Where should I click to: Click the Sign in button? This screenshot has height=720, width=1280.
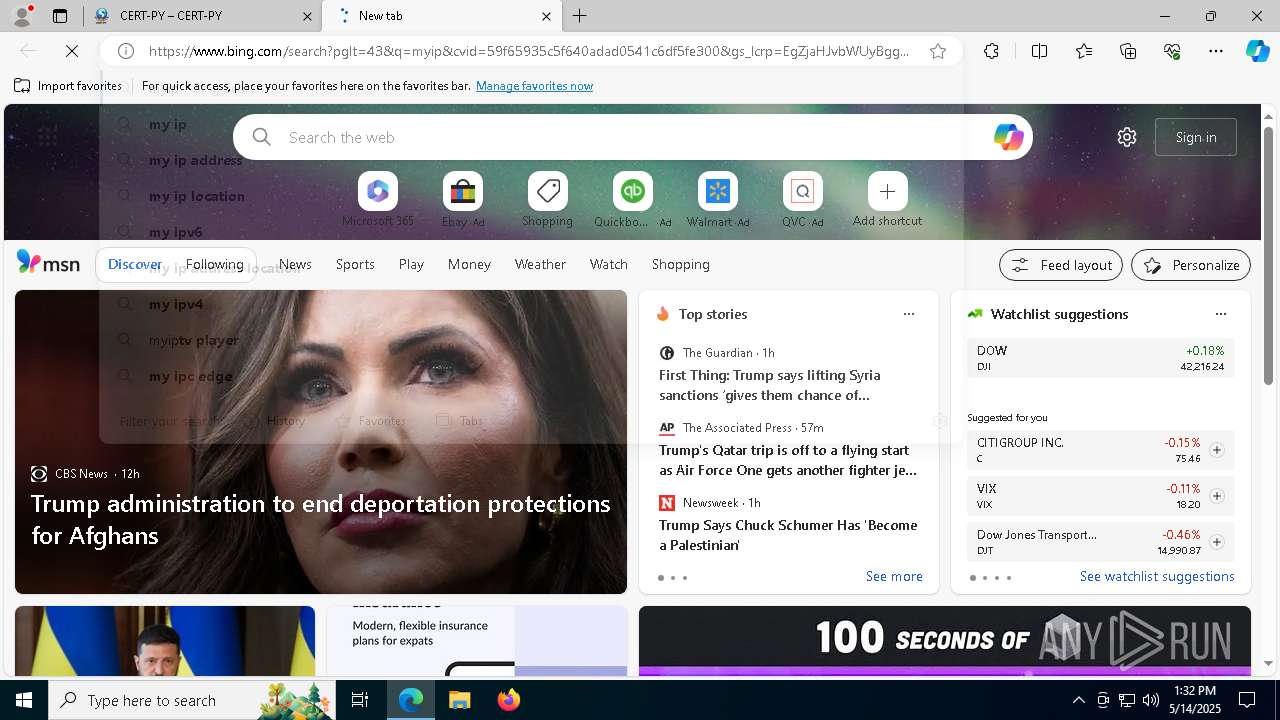[1196, 137]
